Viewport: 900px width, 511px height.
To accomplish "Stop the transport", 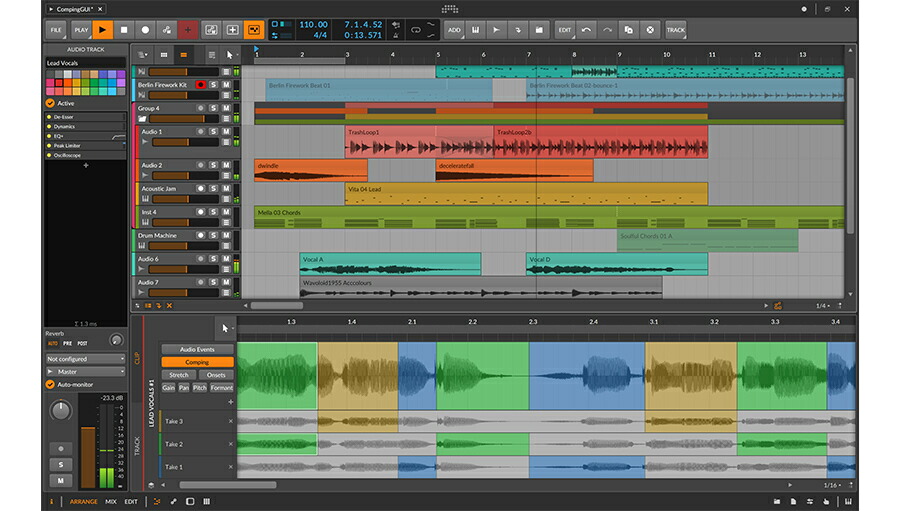I will [124, 30].
